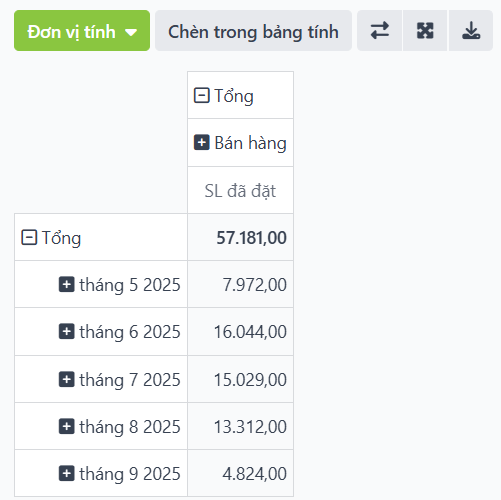This screenshot has width=501, height=500.
Task: Click the expand all icon
Action: pos(425,31)
